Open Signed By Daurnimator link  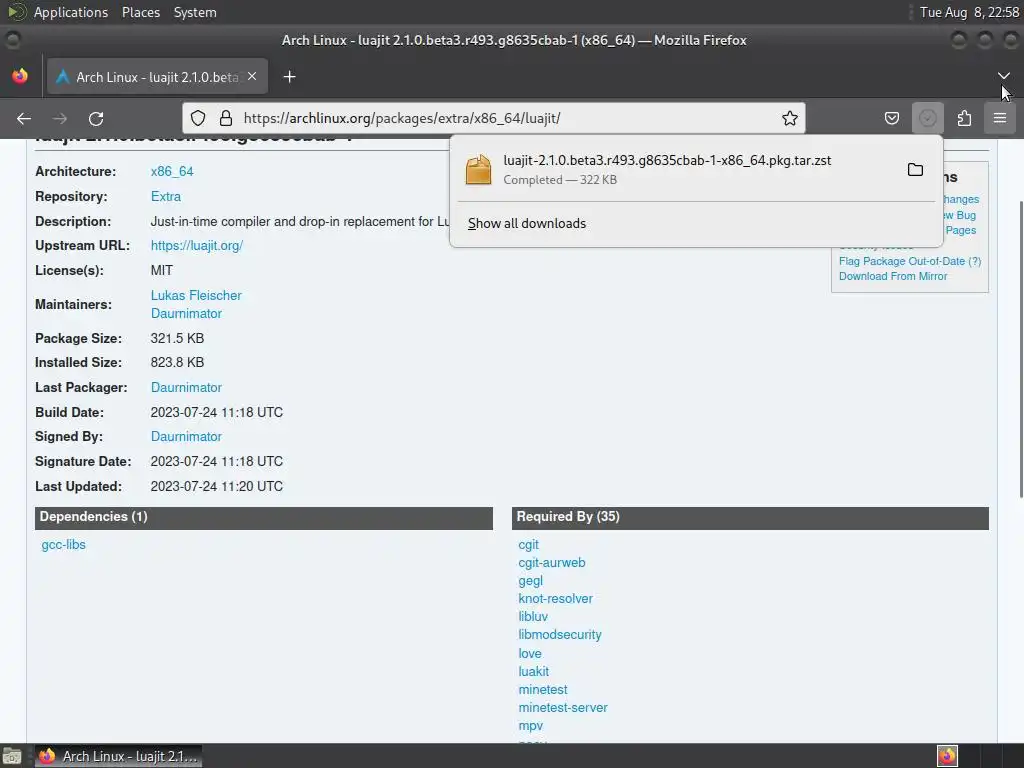pyautogui.click(x=186, y=436)
